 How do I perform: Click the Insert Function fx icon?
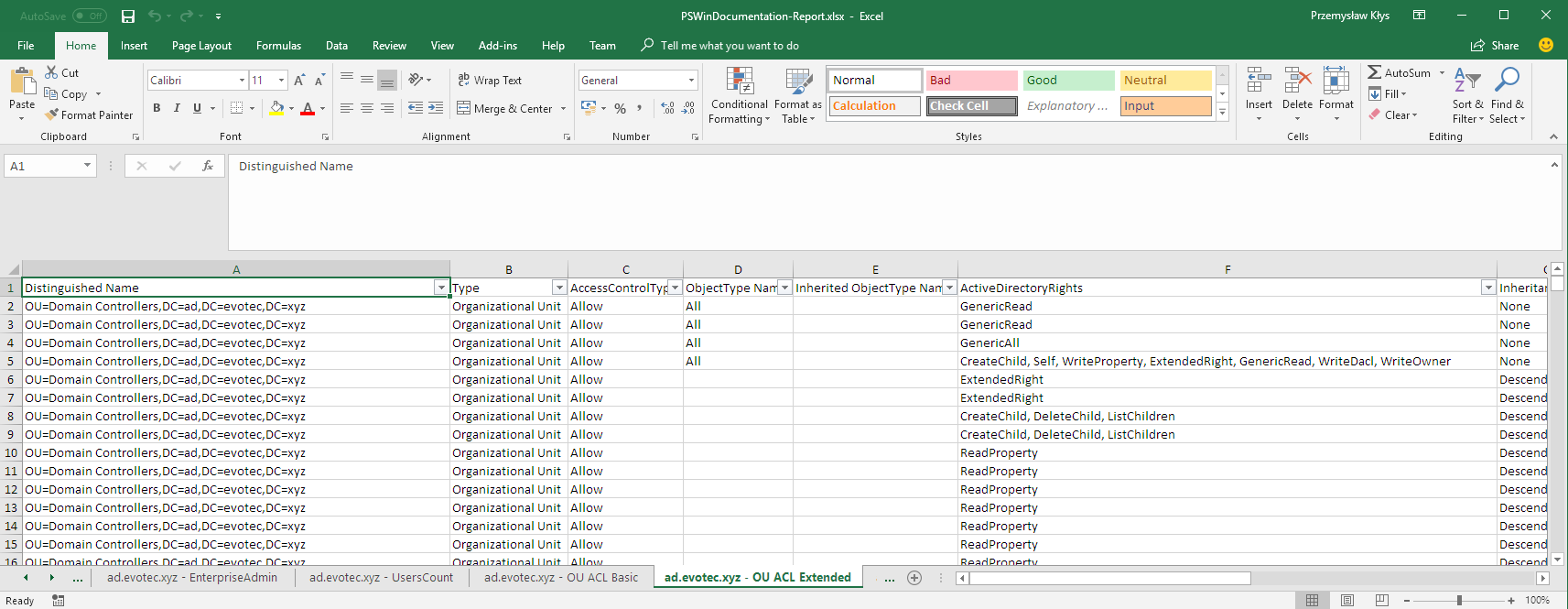208,166
